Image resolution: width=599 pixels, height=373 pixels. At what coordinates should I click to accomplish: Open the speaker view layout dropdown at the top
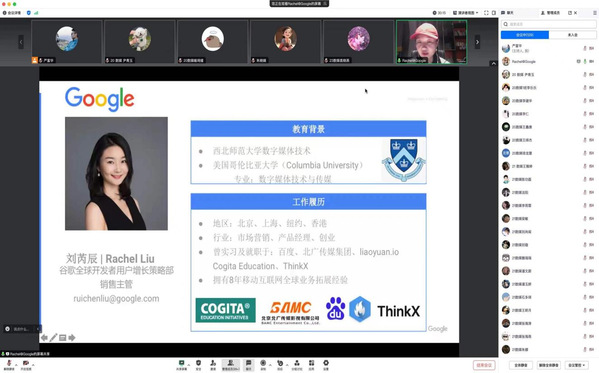pos(465,13)
